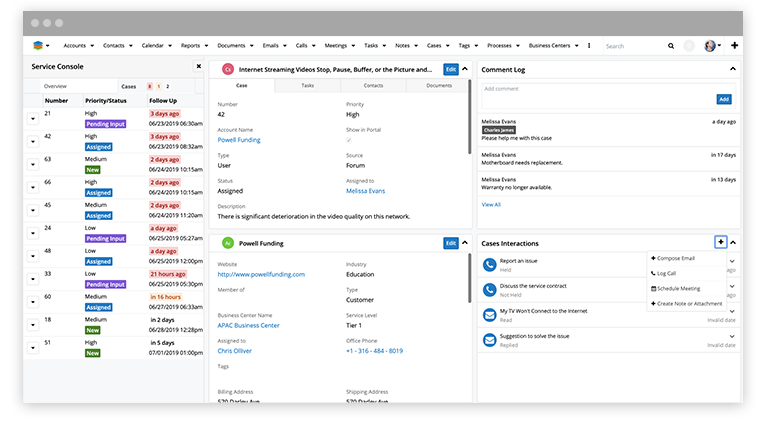The width and height of the screenshot is (768, 427).
Task: Click the email icon for Suggestion to solve the issue
Action: coord(490,340)
